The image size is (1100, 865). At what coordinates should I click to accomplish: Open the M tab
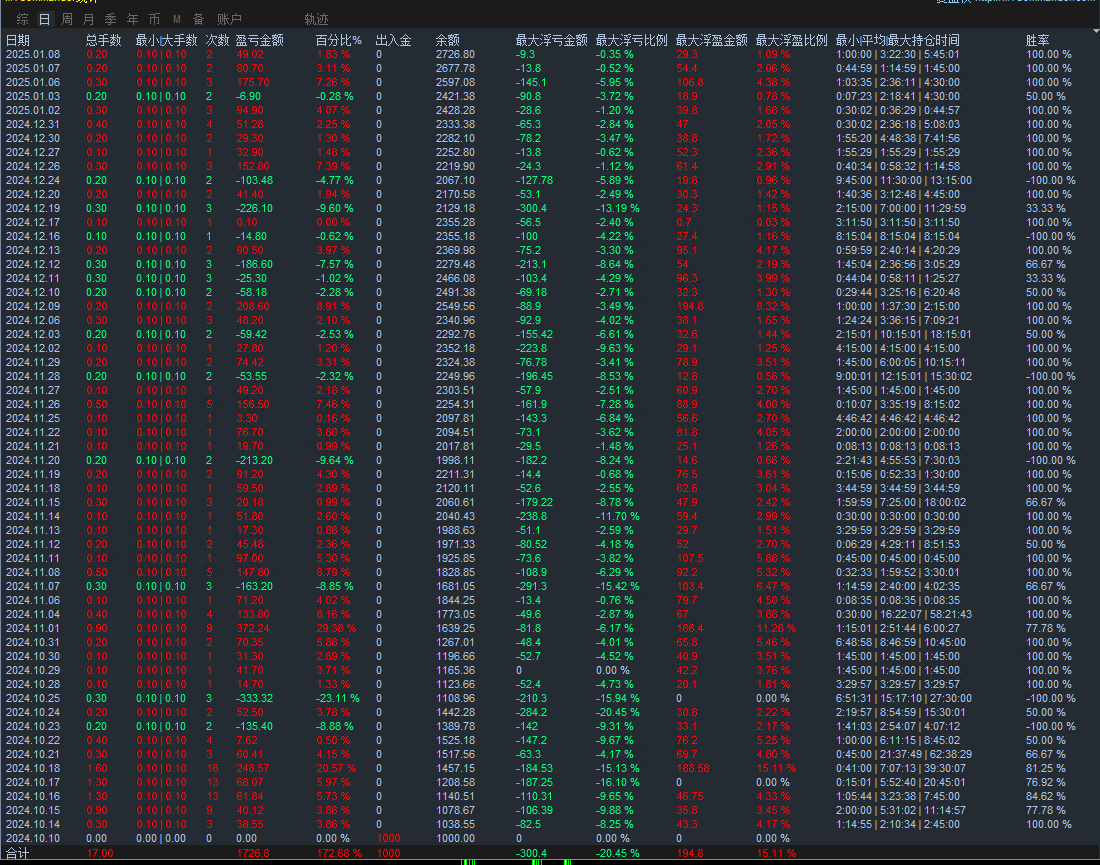point(177,20)
